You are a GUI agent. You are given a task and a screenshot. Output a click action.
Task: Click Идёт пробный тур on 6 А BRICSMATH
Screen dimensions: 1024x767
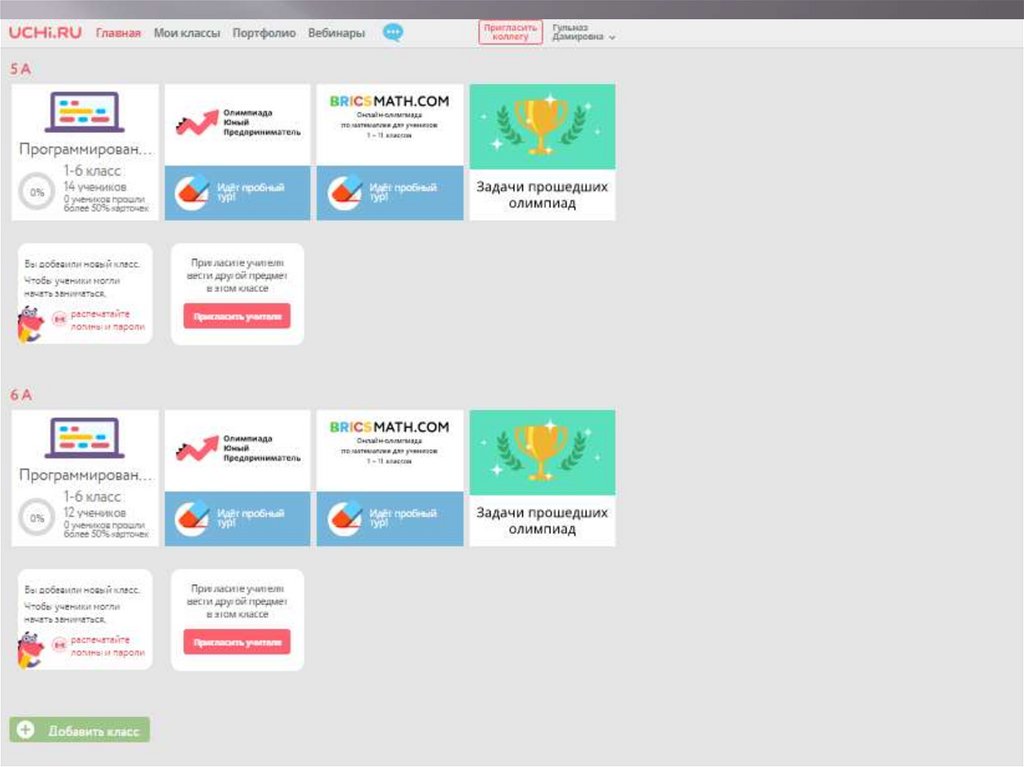click(x=403, y=518)
